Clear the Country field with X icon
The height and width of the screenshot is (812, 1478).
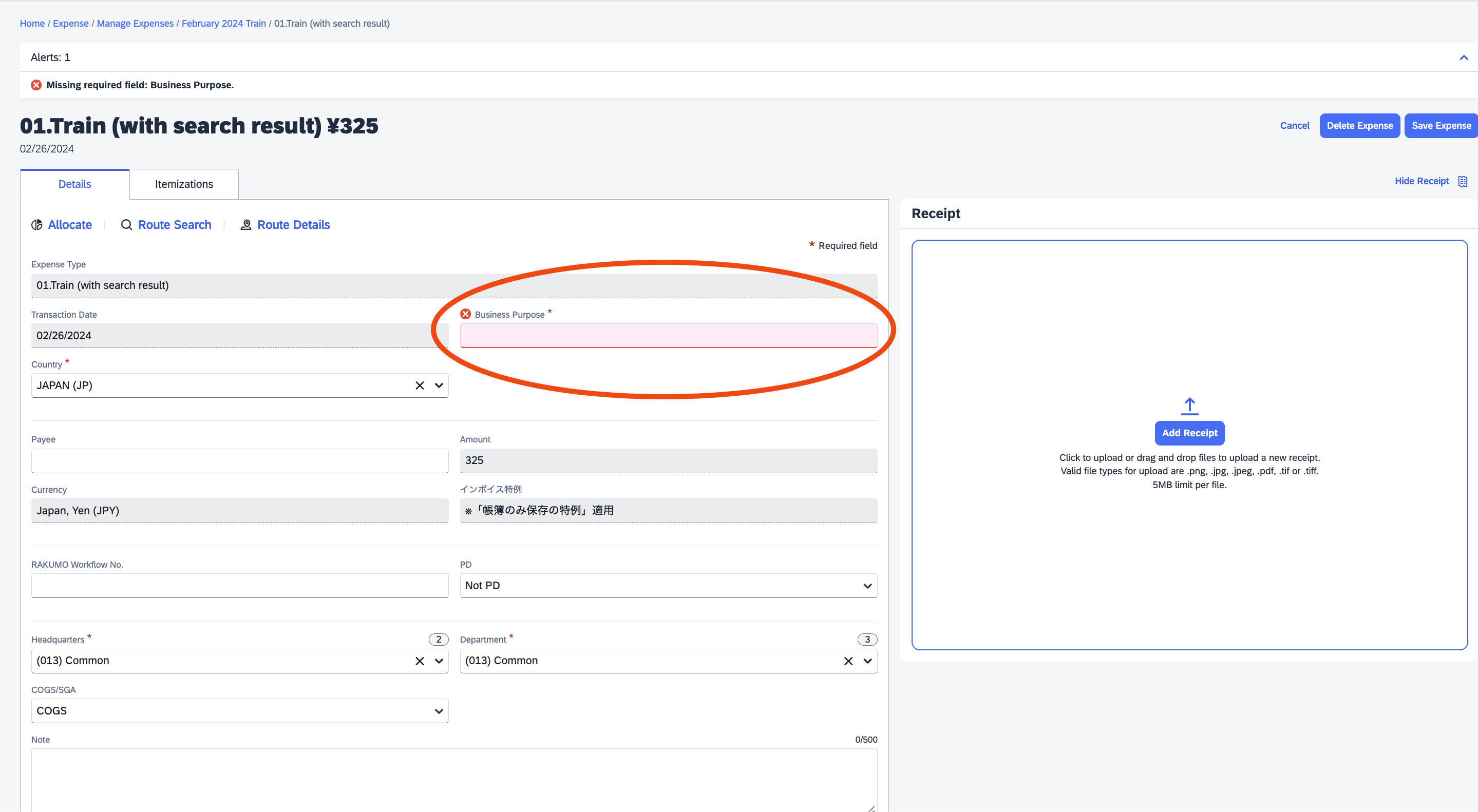pos(420,386)
